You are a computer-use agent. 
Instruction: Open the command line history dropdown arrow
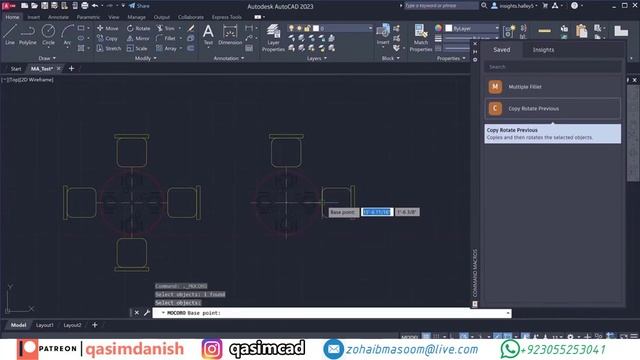[x=508, y=313]
